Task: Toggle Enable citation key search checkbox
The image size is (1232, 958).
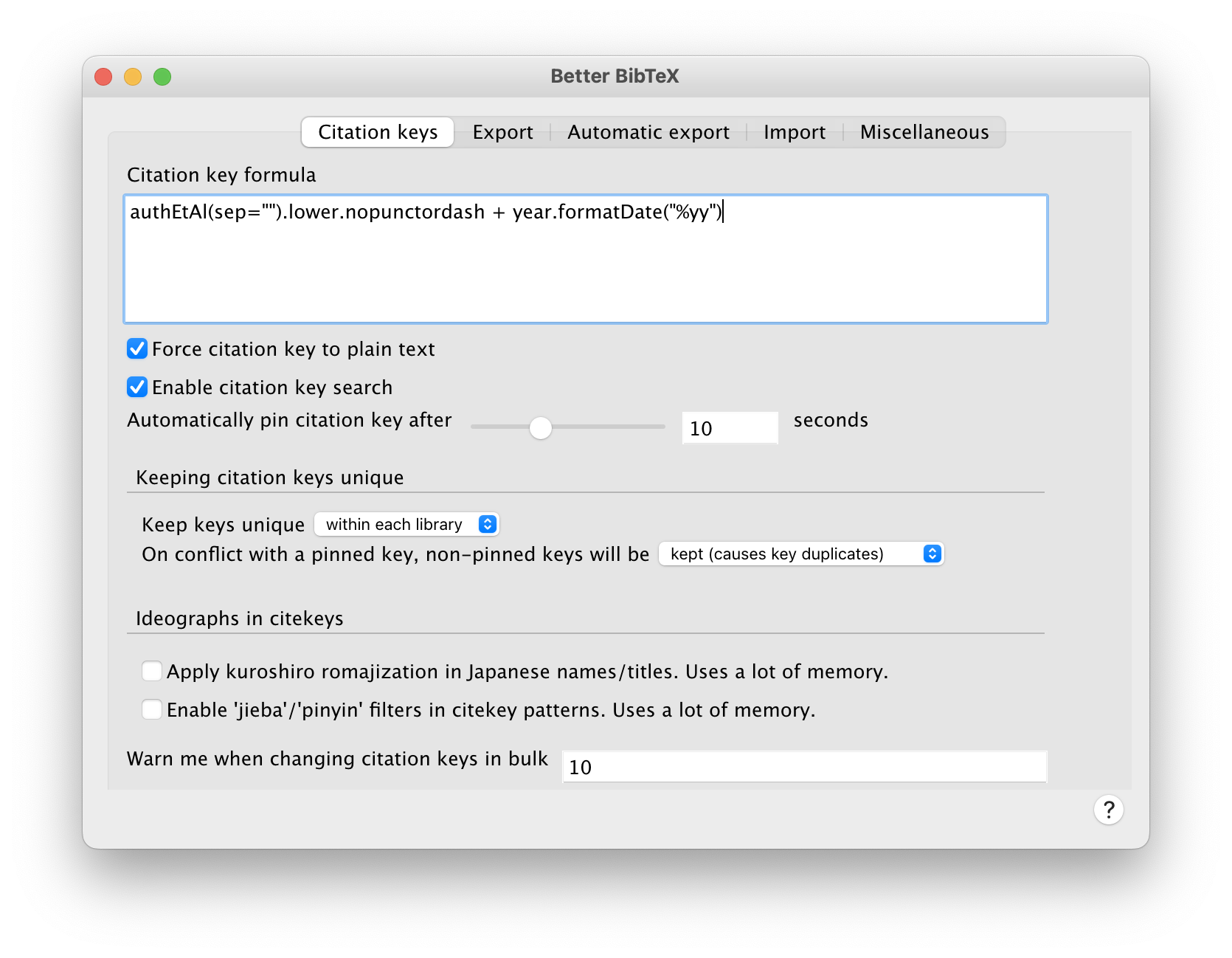Action: (137, 387)
